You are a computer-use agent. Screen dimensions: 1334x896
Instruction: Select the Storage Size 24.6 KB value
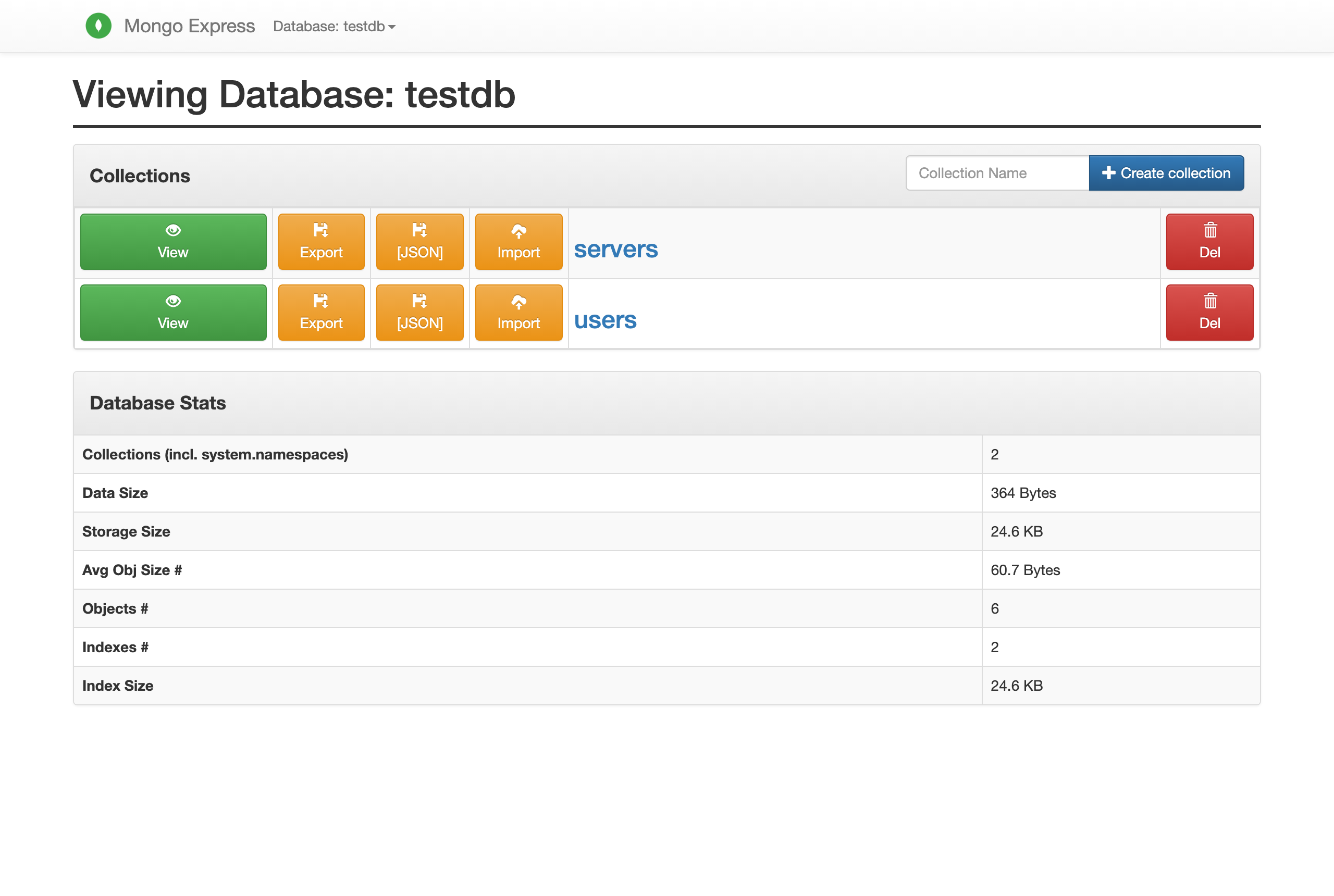pos(1016,531)
